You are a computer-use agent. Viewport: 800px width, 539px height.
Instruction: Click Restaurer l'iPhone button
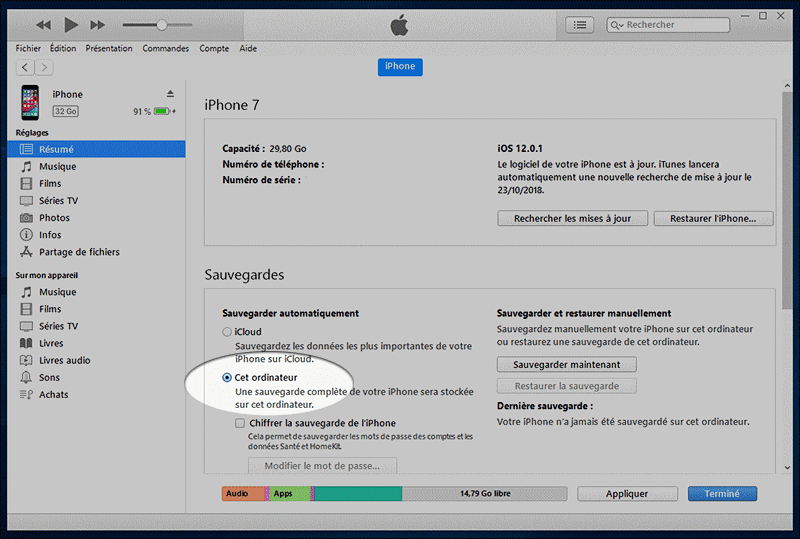(713, 218)
